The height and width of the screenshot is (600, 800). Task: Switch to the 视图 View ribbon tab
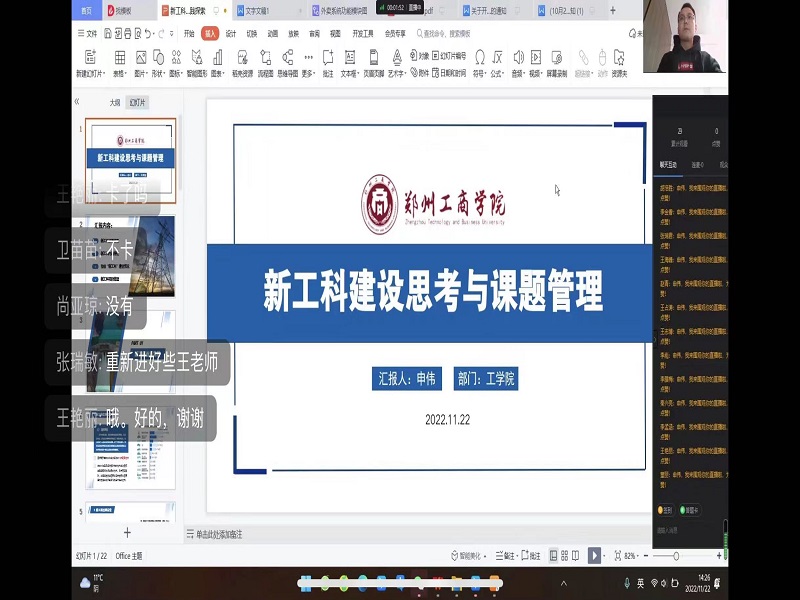point(335,34)
